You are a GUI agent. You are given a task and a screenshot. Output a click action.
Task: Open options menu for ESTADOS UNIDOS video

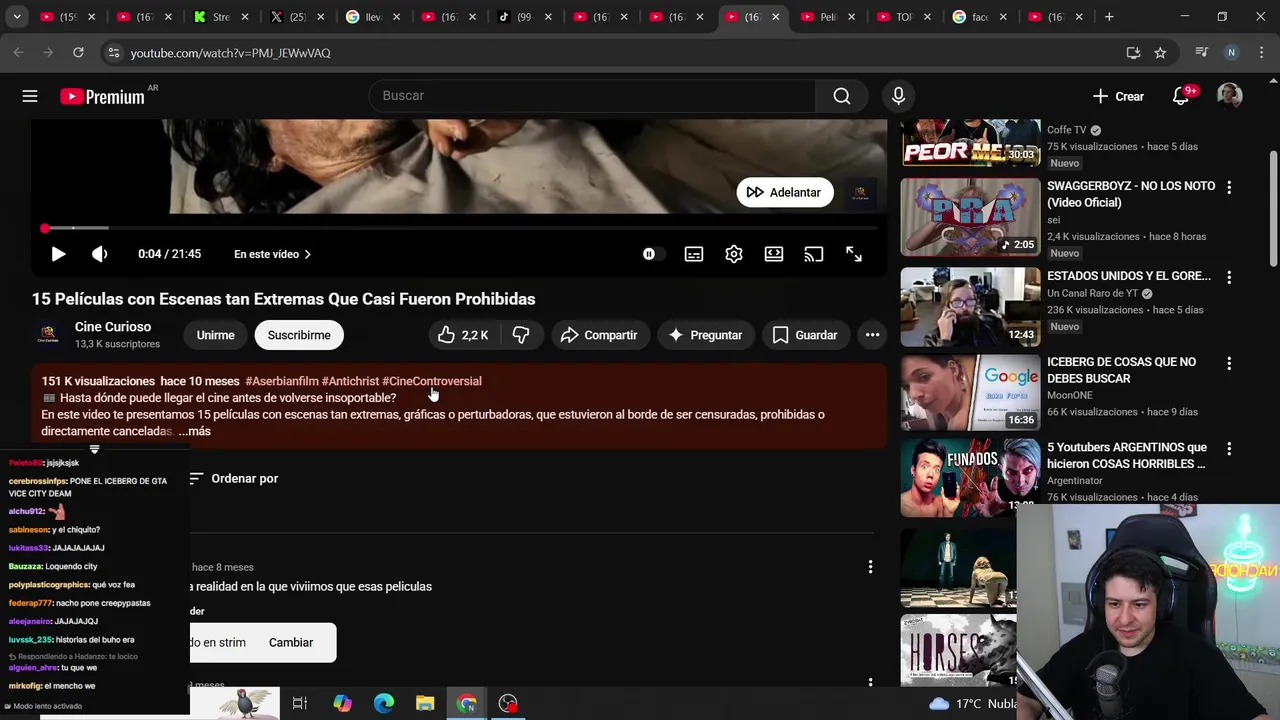tap(1229, 277)
